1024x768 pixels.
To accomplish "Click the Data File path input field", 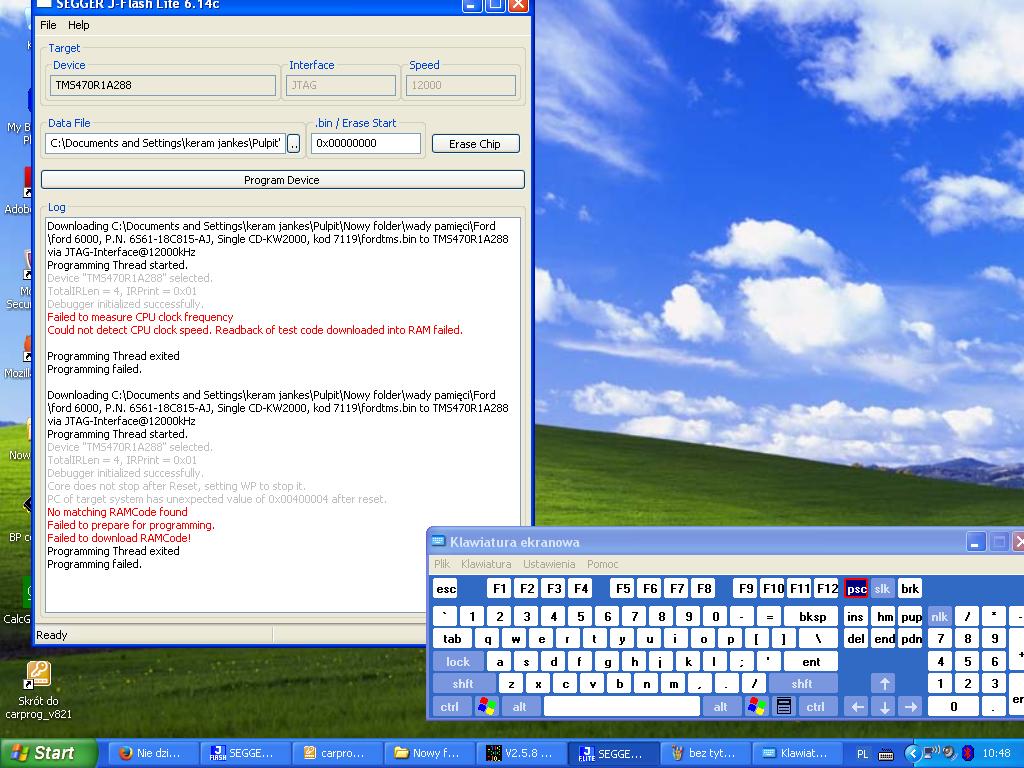I will (x=165, y=144).
